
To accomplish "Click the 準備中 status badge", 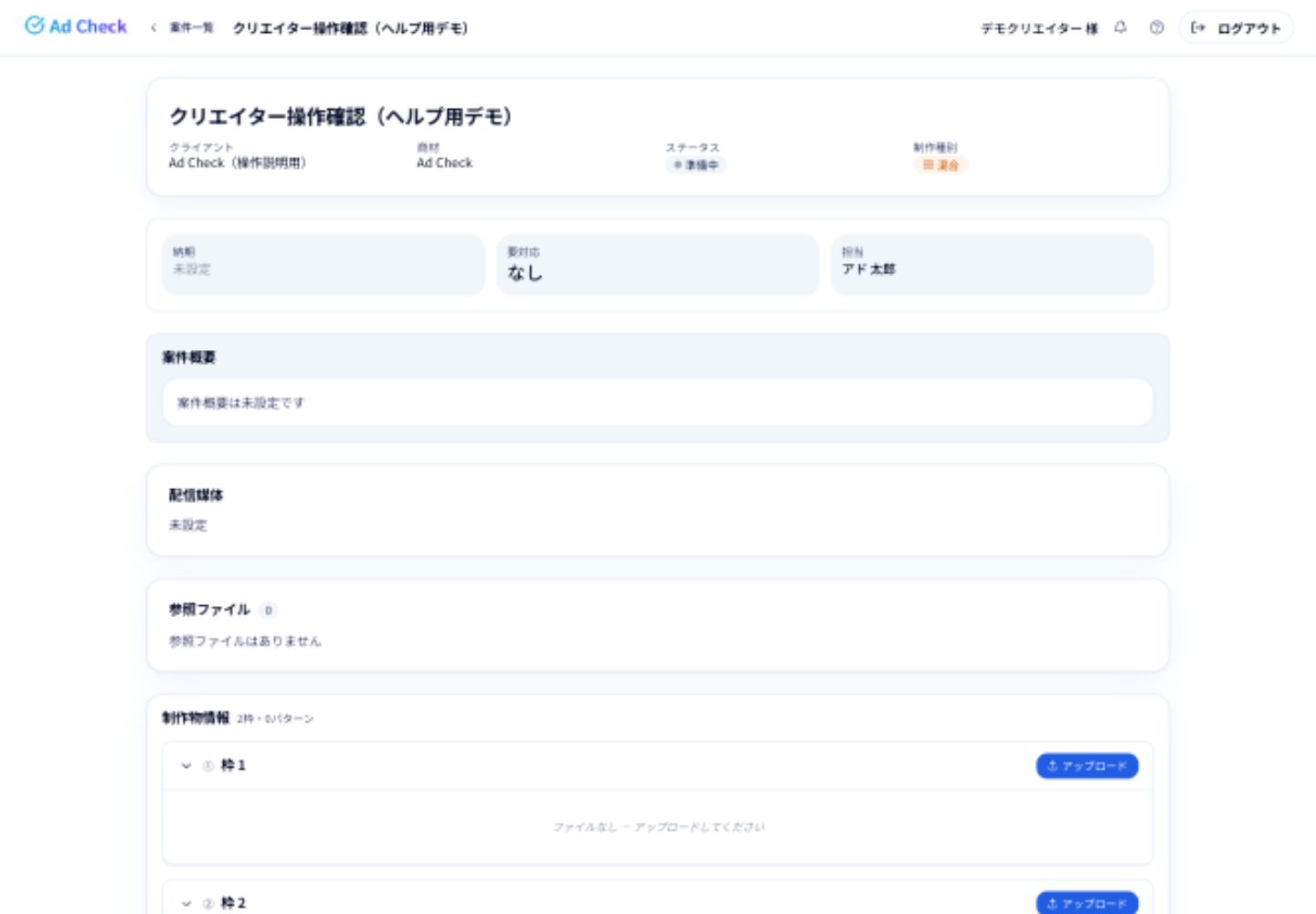I will 696,165.
